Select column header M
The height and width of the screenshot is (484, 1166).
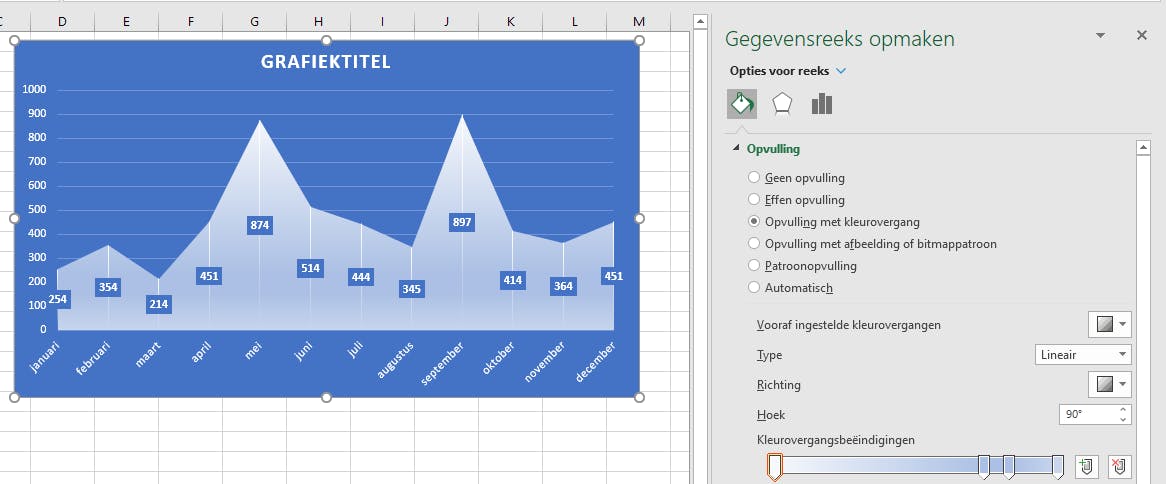(x=639, y=22)
